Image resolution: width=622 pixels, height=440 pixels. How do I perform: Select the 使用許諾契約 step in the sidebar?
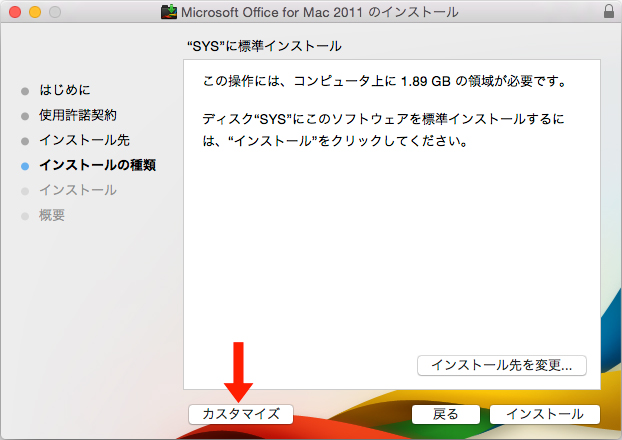pyautogui.click(x=78, y=115)
